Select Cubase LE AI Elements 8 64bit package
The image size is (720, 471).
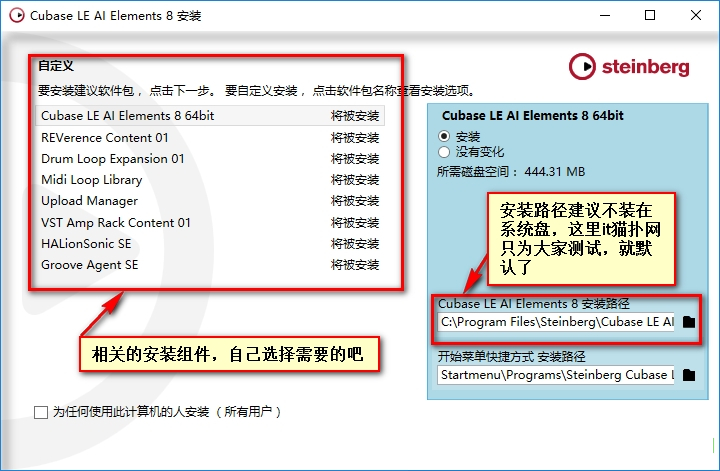pyautogui.click(x=210, y=116)
